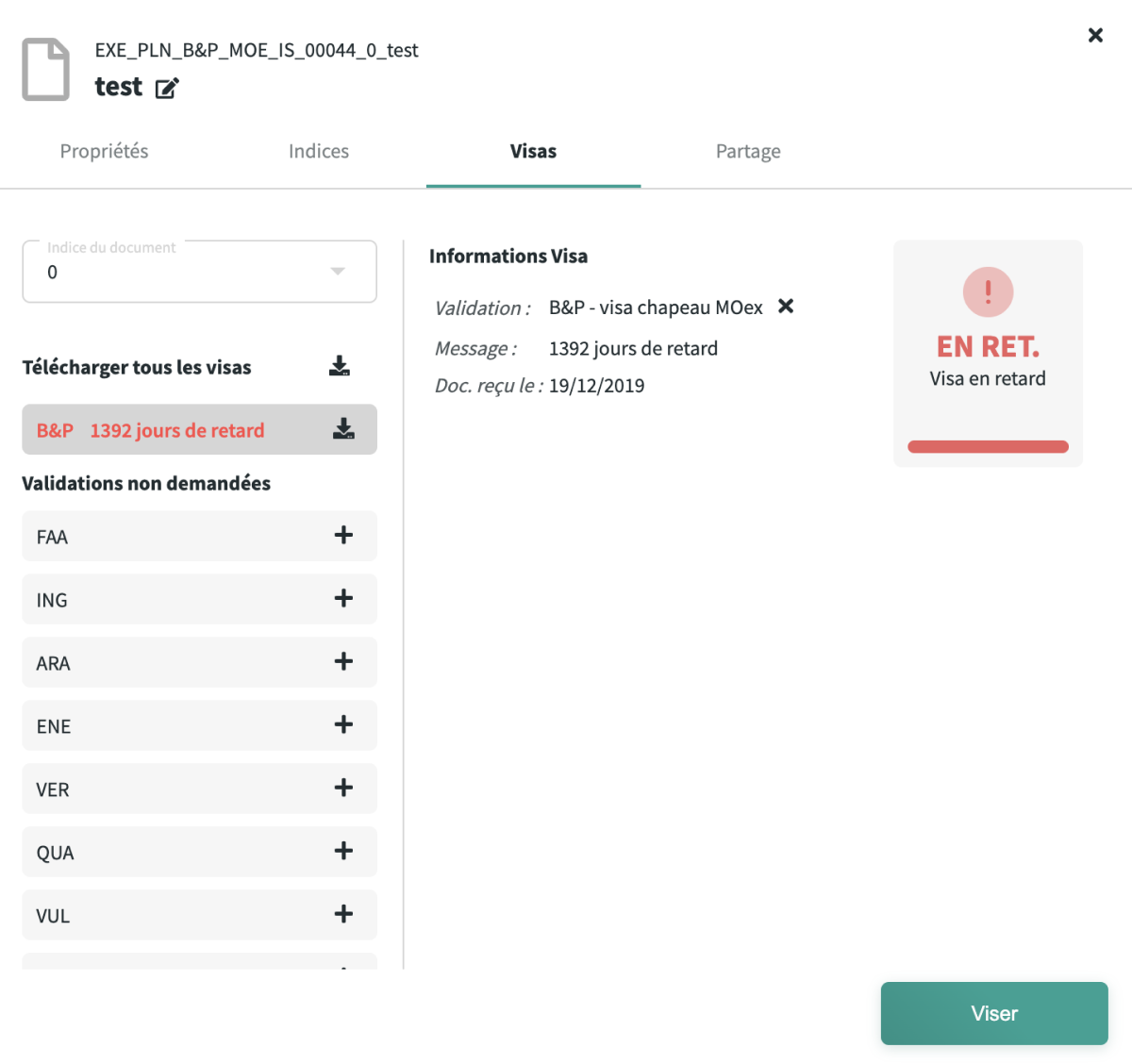The height and width of the screenshot is (1064, 1132).
Task: Click the red exclamation alert icon
Action: coord(988,291)
